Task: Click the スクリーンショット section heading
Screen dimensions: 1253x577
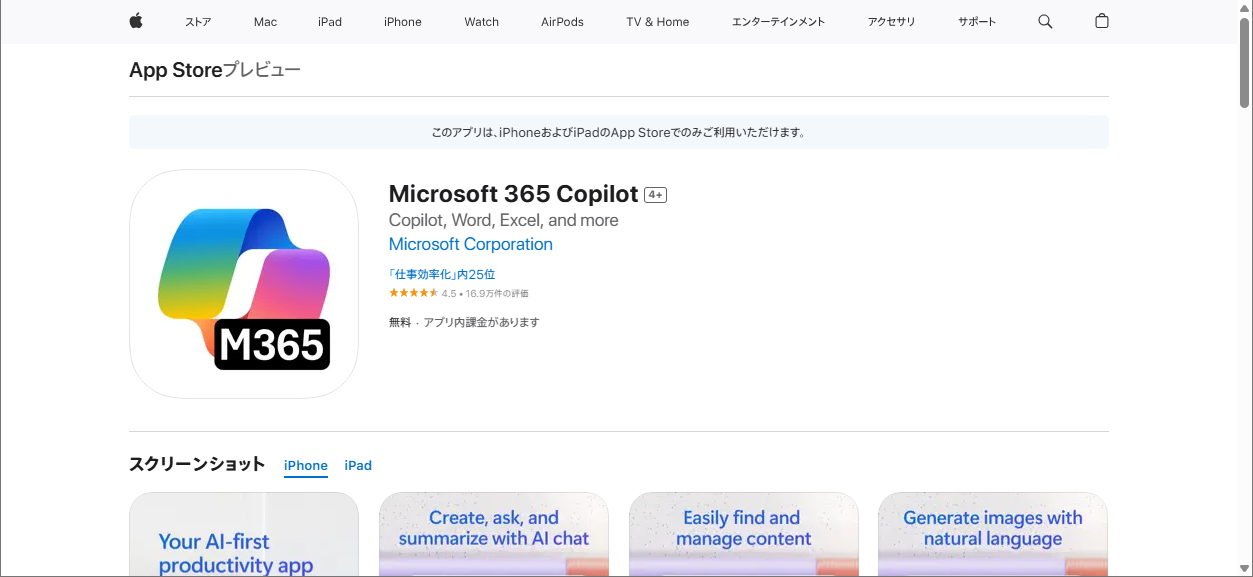Action: click(x=197, y=464)
